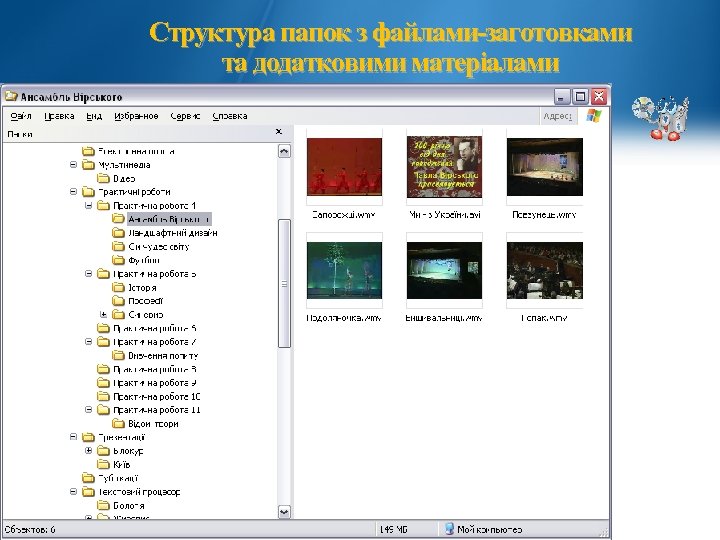Select the Текстовий процесор folder label

pyautogui.click(x=139, y=492)
